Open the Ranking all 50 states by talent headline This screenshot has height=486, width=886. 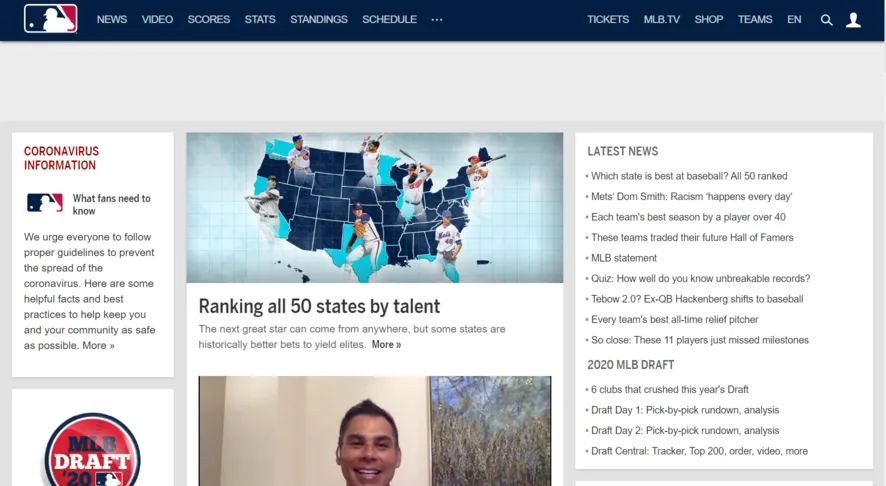coord(319,306)
